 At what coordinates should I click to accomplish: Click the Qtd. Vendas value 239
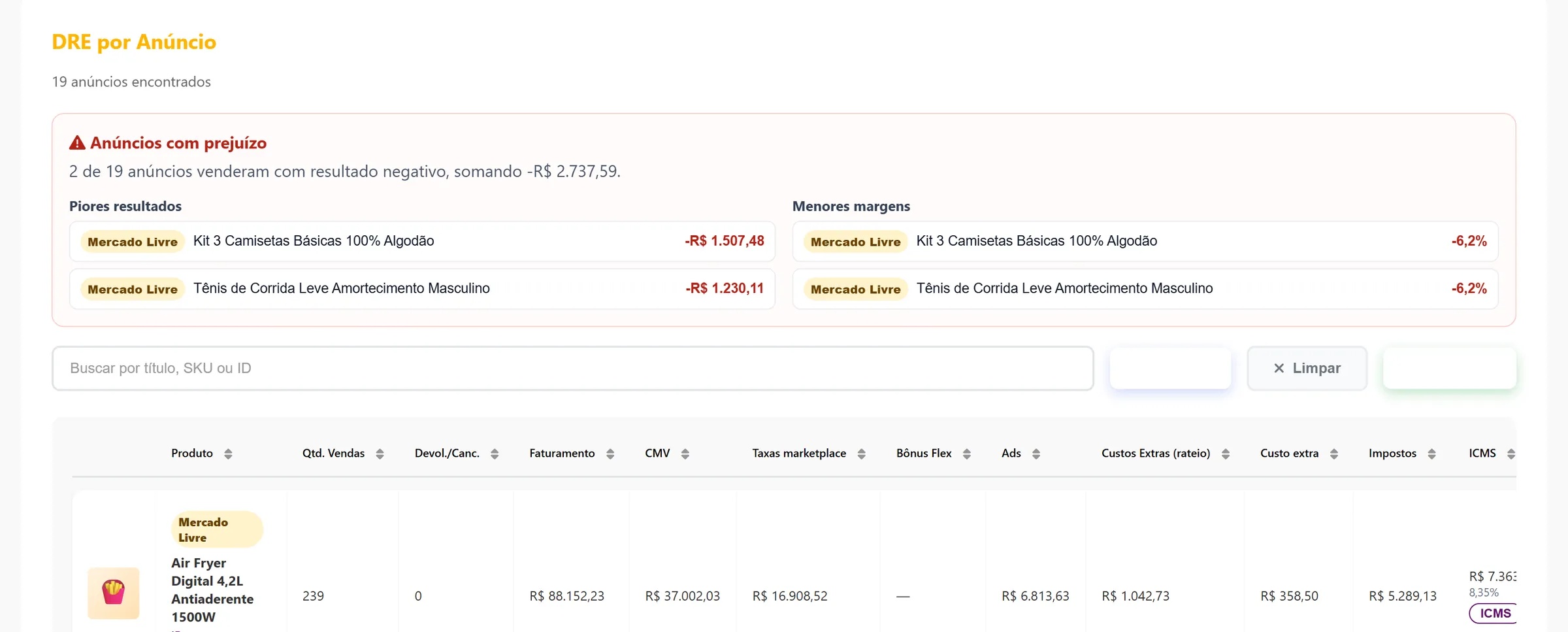[313, 597]
